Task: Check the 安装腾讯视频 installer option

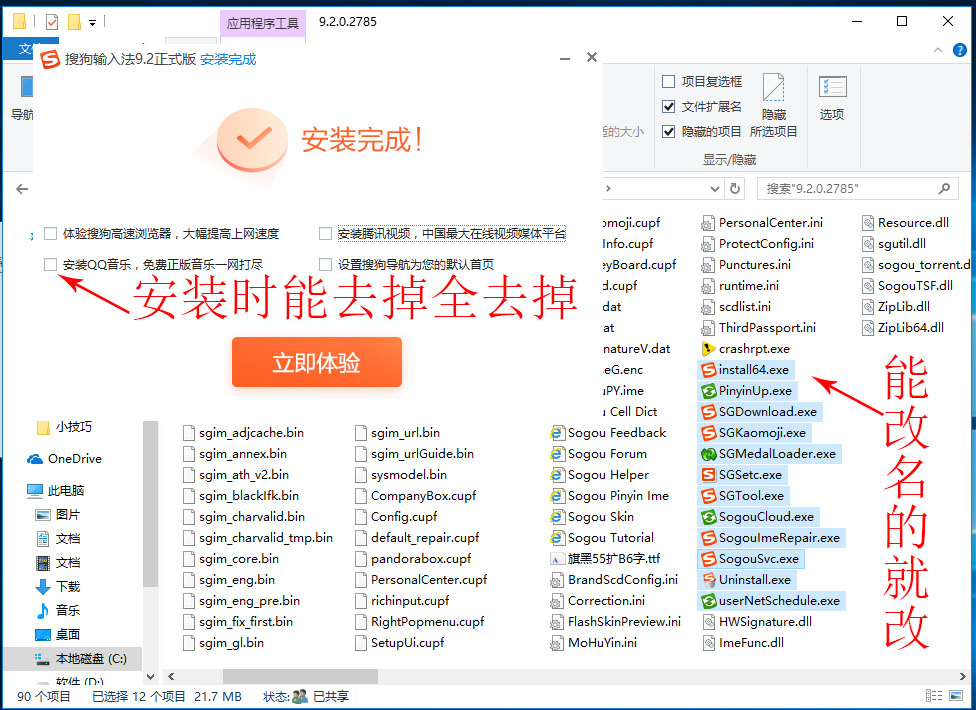Action: click(x=326, y=233)
